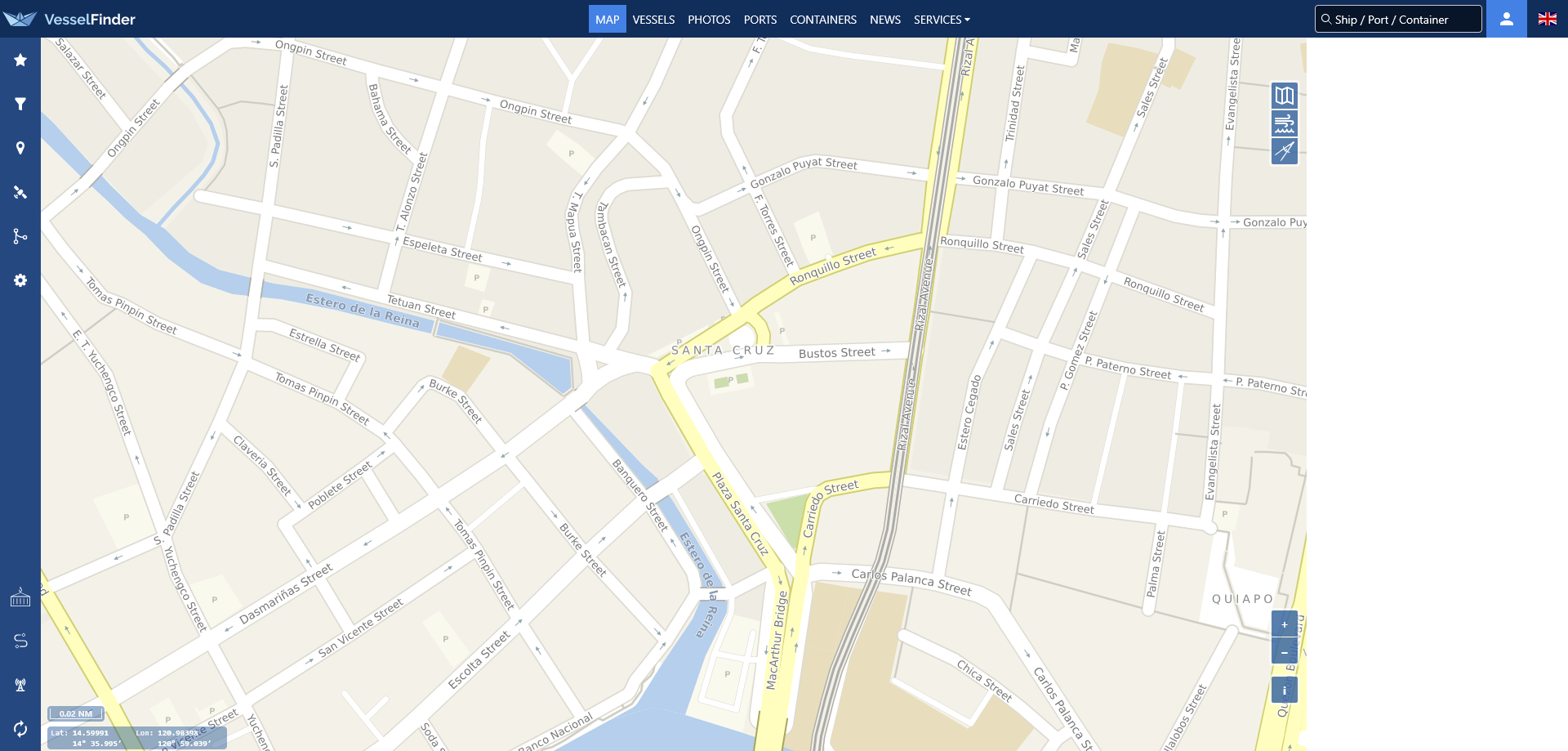Click the Tambacan Street label
This screenshot has height=751, width=1568.
click(612, 244)
